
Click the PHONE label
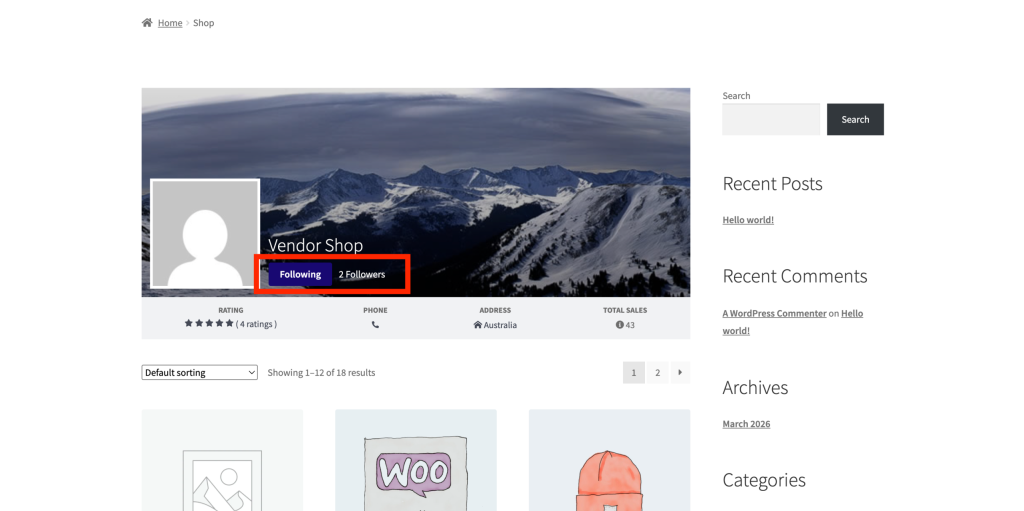point(376,310)
